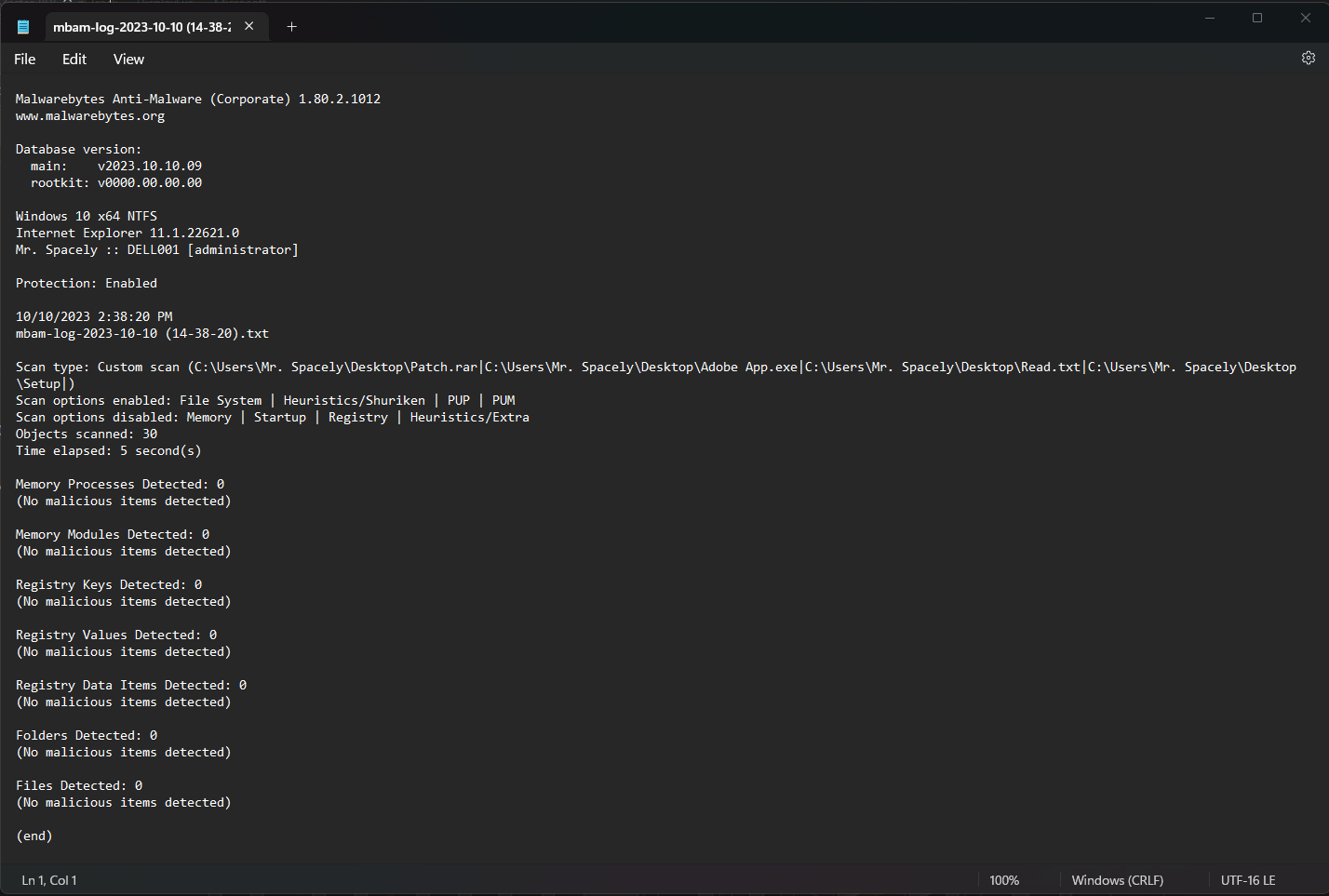
Task: Place cursor in 'Malwarebytes Anti-Malware (Corporate)' line
Action: pos(198,99)
